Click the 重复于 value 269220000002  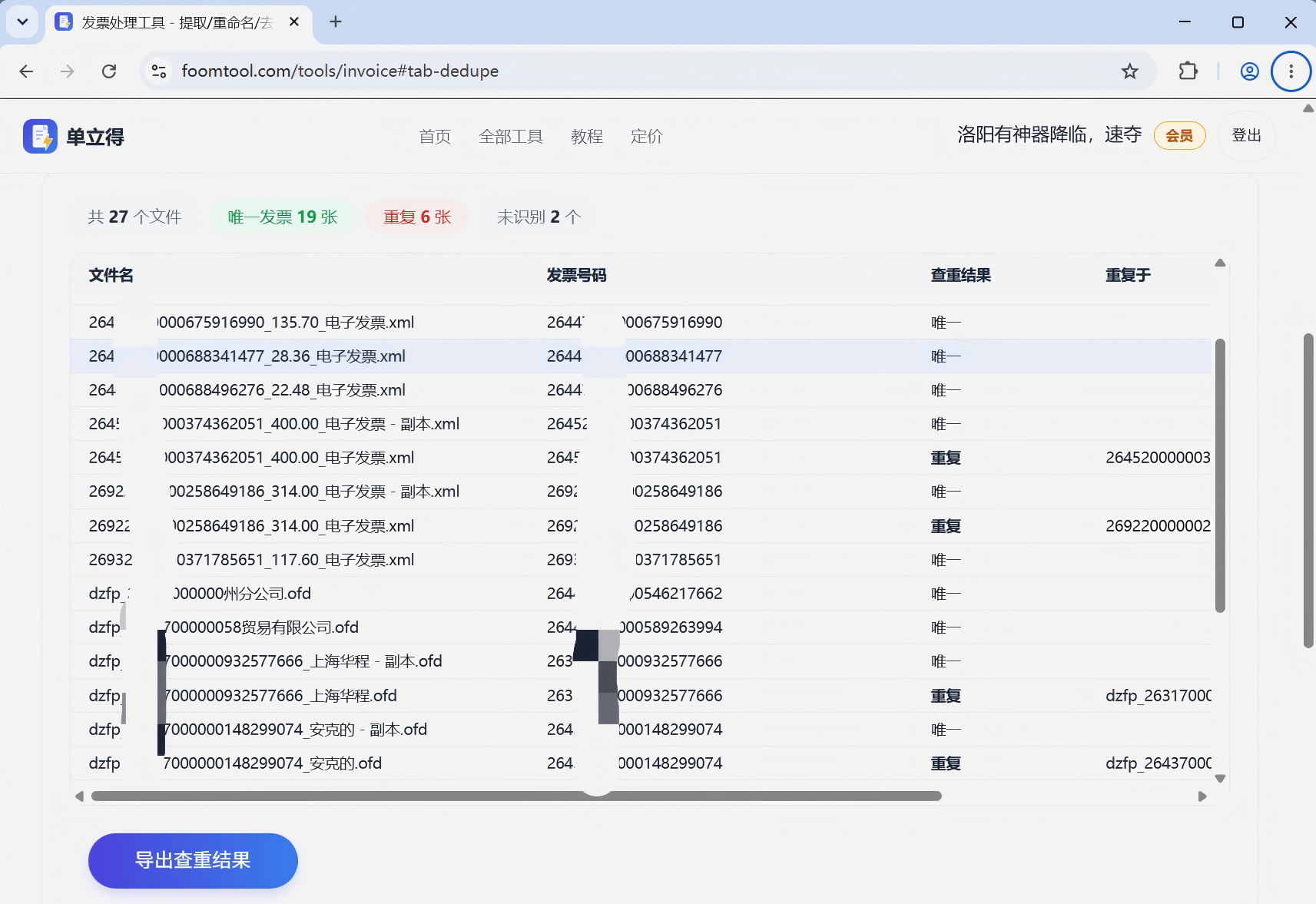[1158, 526]
